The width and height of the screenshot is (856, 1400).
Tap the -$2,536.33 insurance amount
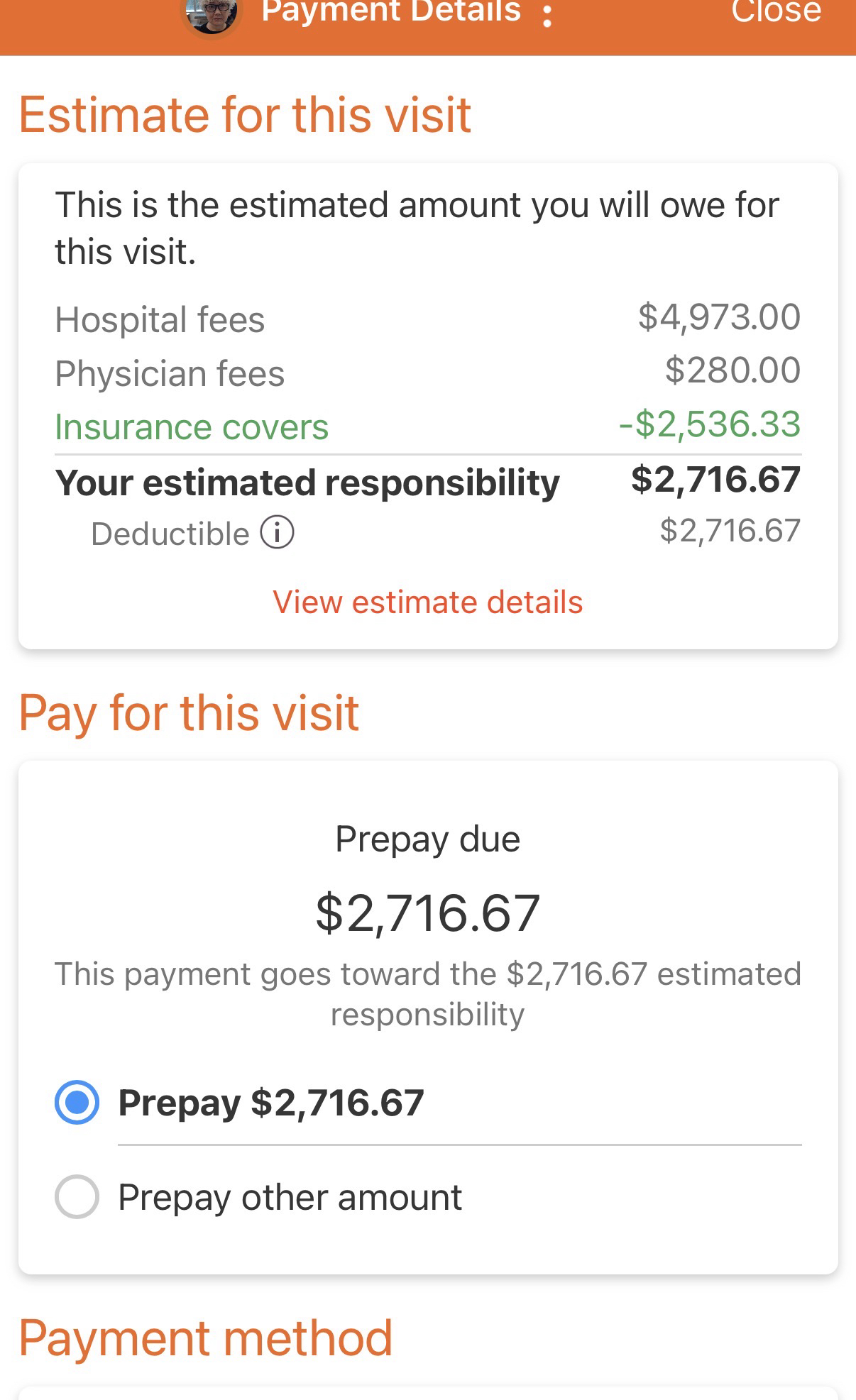[x=709, y=424]
